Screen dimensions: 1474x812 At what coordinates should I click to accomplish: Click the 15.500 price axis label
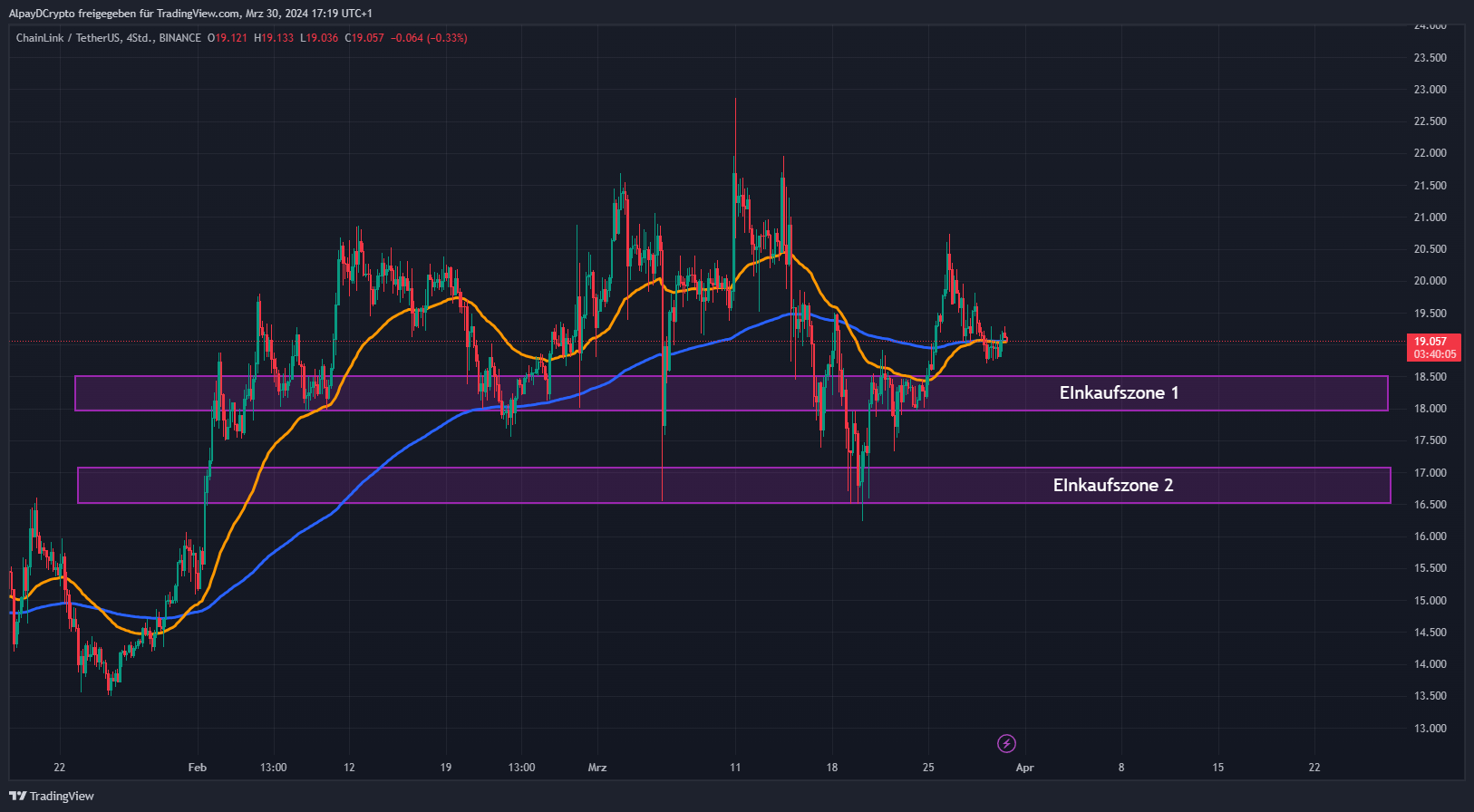point(1430,568)
